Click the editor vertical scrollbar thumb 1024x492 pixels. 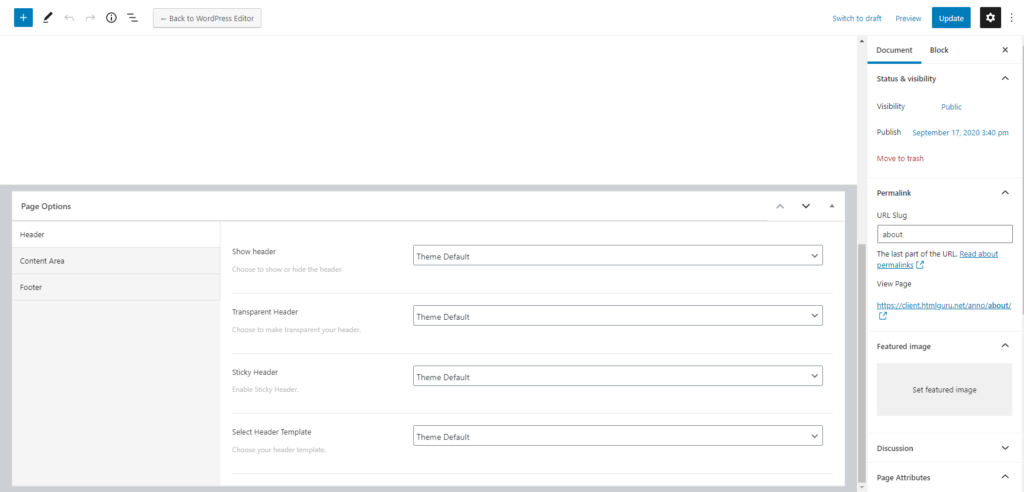tap(861, 363)
